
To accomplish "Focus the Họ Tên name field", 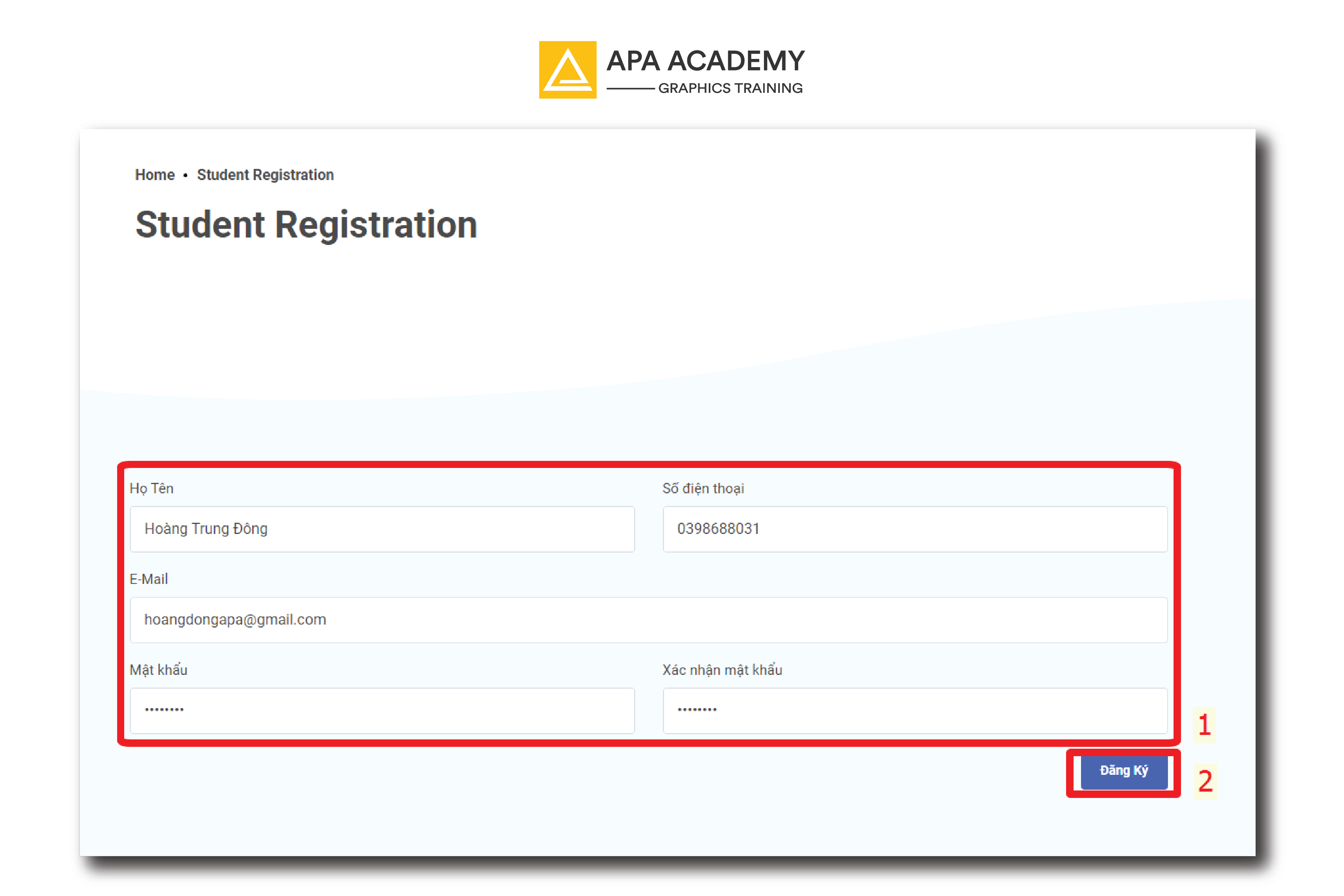I will pos(382,529).
